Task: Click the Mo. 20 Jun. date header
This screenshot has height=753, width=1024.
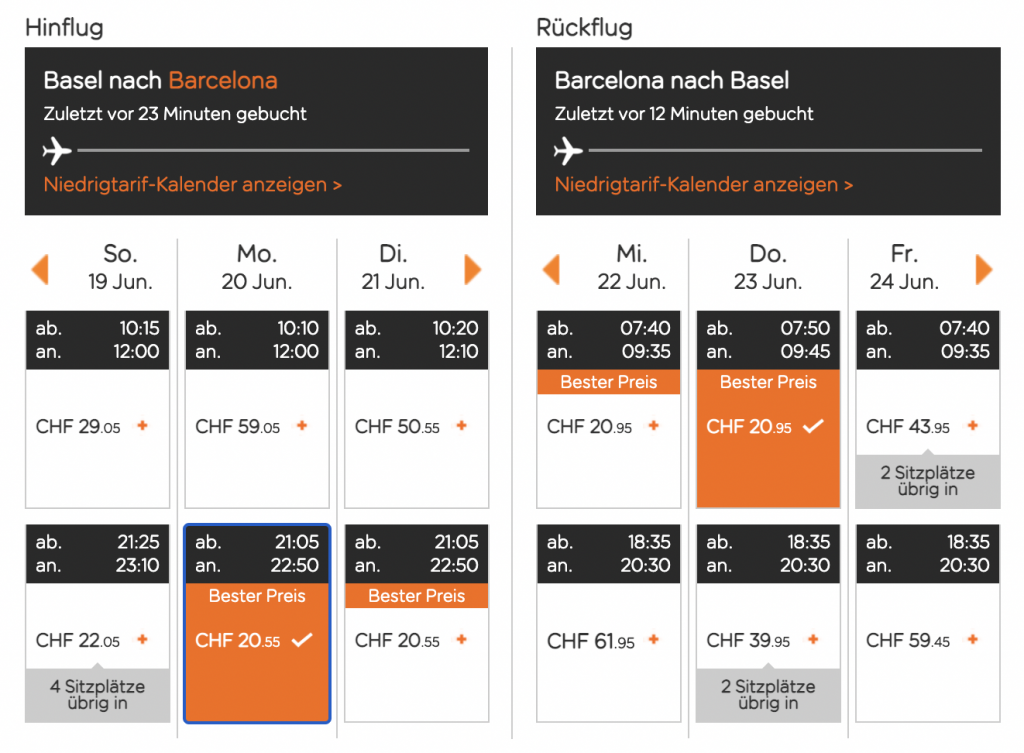Action: pos(257,268)
